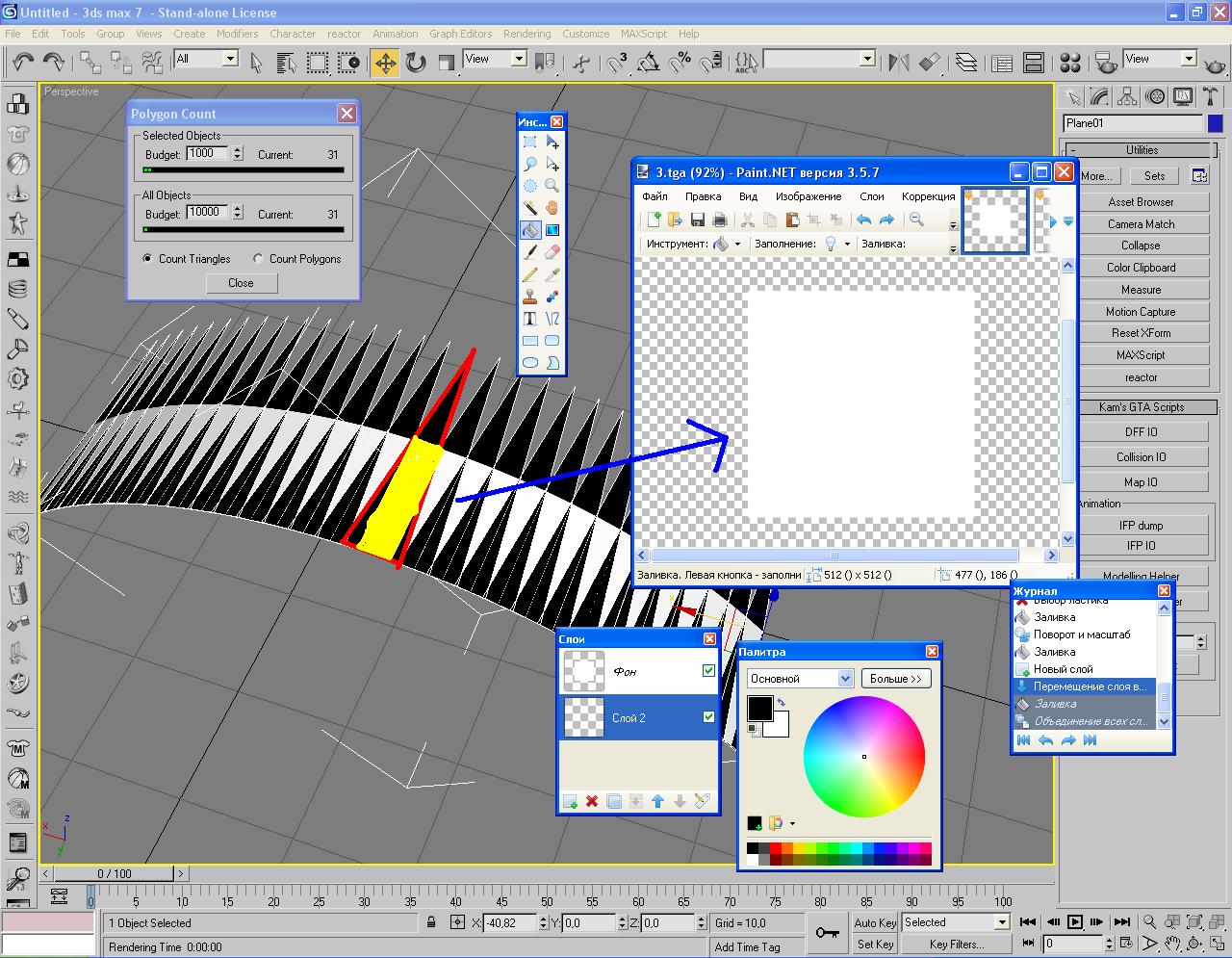Open the Слои menu in Paint.NET

click(x=871, y=196)
